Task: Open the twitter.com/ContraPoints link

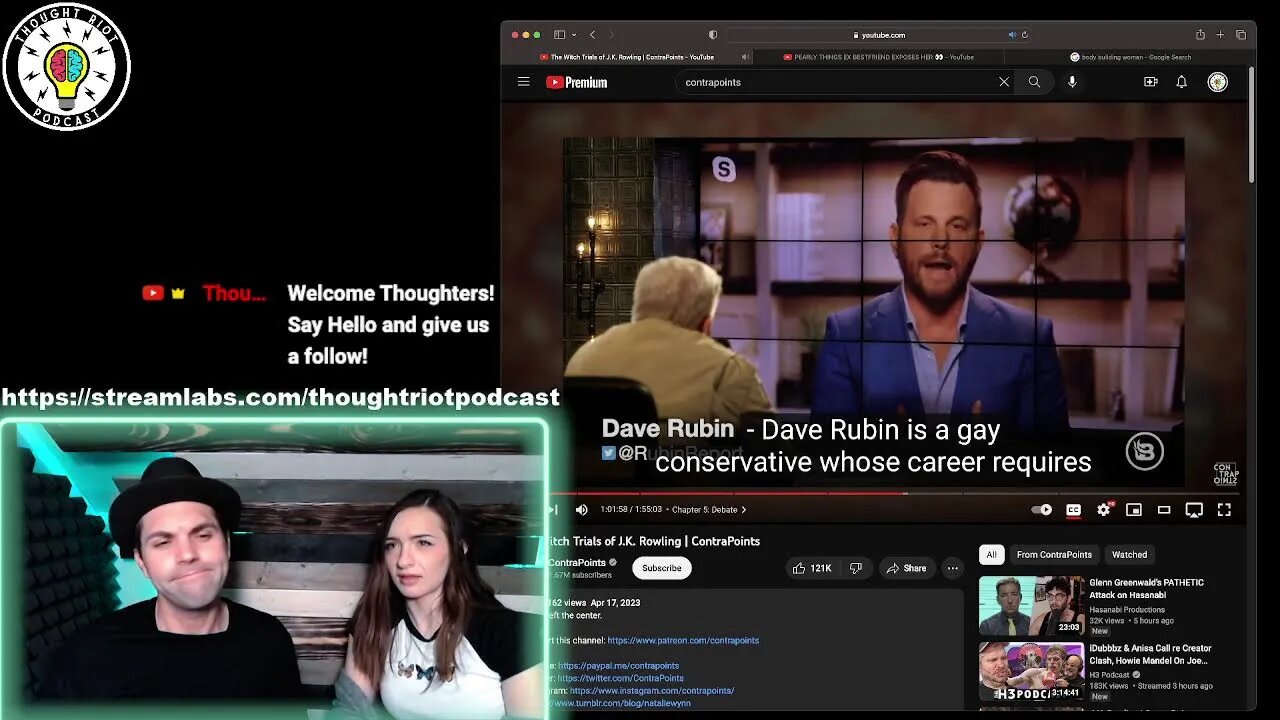Action: 620,678
